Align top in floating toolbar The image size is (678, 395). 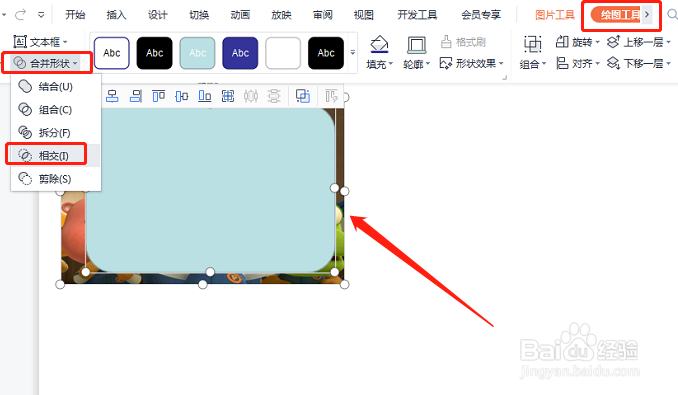click(159, 96)
